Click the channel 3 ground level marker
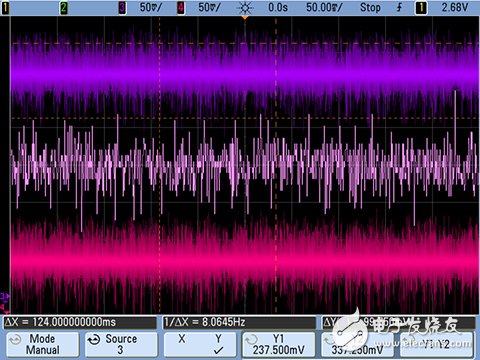 (x=5, y=296)
